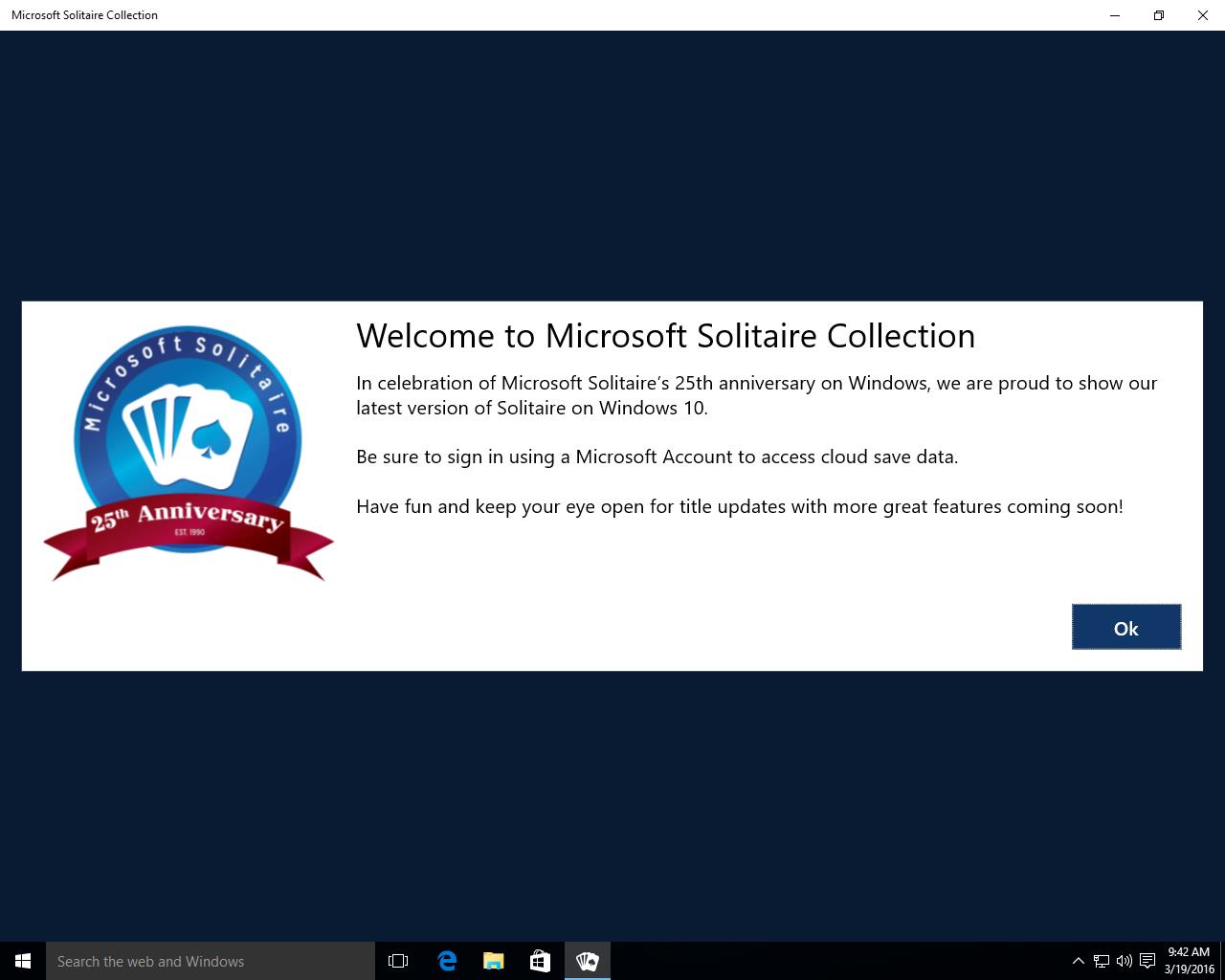Select Solitaire Collection taskbar icon
Viewport: 1225px width, 980px height.
(x=587, y=961)
